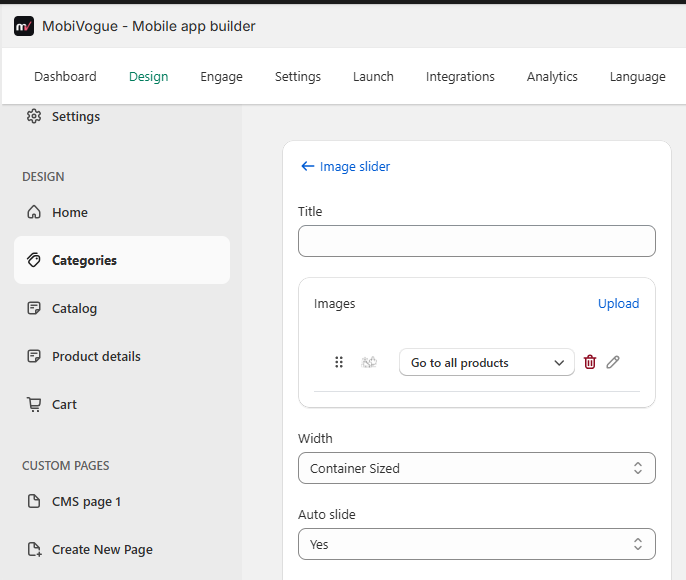Open sidebar Settings item label
Screen dimensions: 686x580
(76, 116)
